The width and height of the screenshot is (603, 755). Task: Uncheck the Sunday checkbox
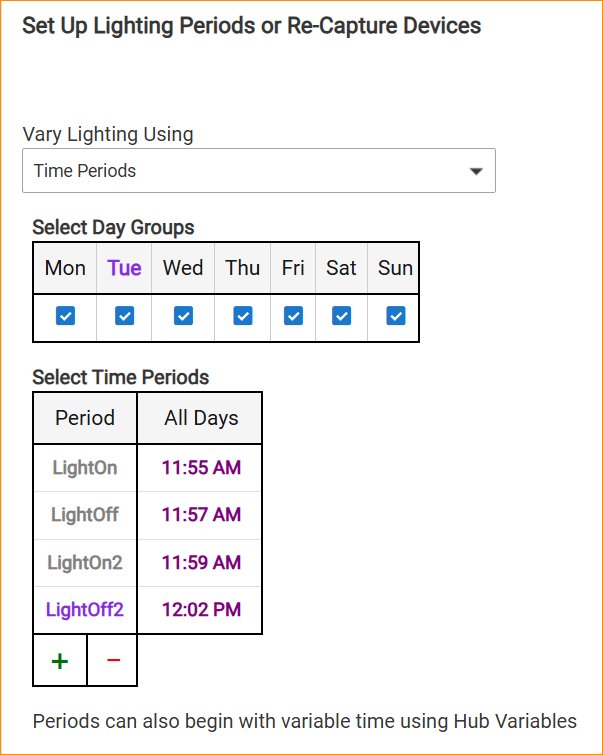coord(396,316)
